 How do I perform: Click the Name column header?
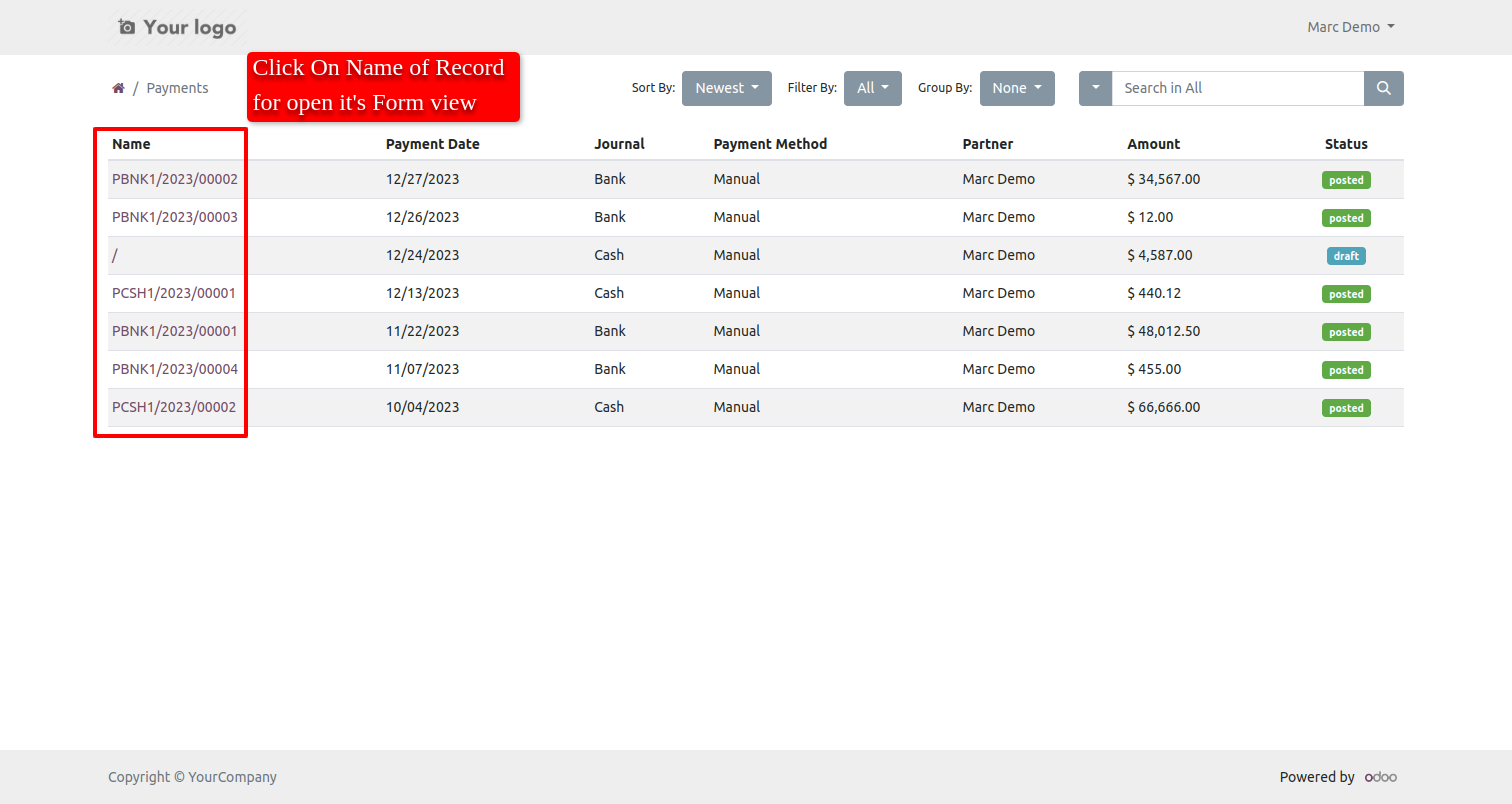[131, 144]
